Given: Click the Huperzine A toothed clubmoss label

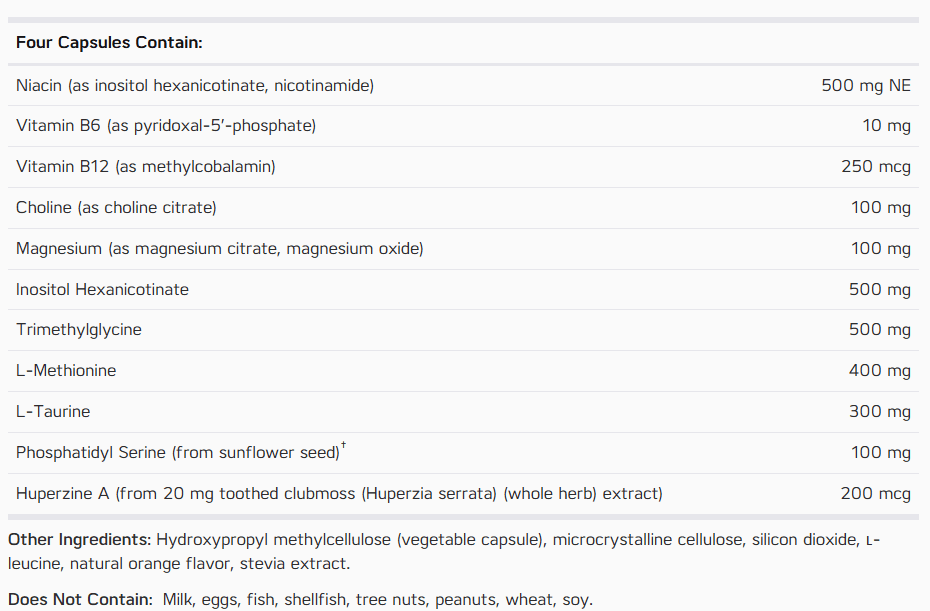Looking at the screenshot, I should [339, 494].
